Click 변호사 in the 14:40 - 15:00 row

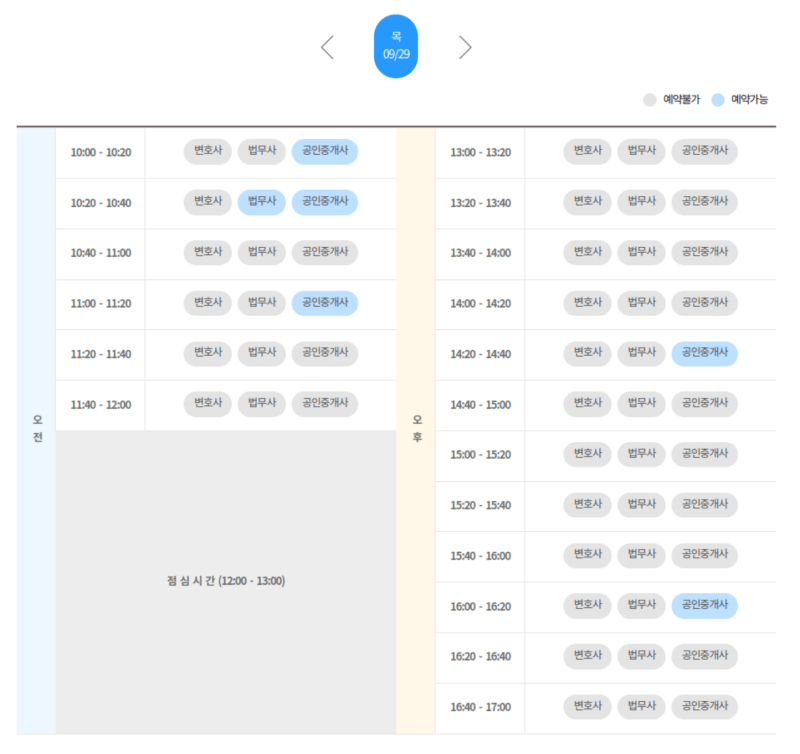point(587,404)
